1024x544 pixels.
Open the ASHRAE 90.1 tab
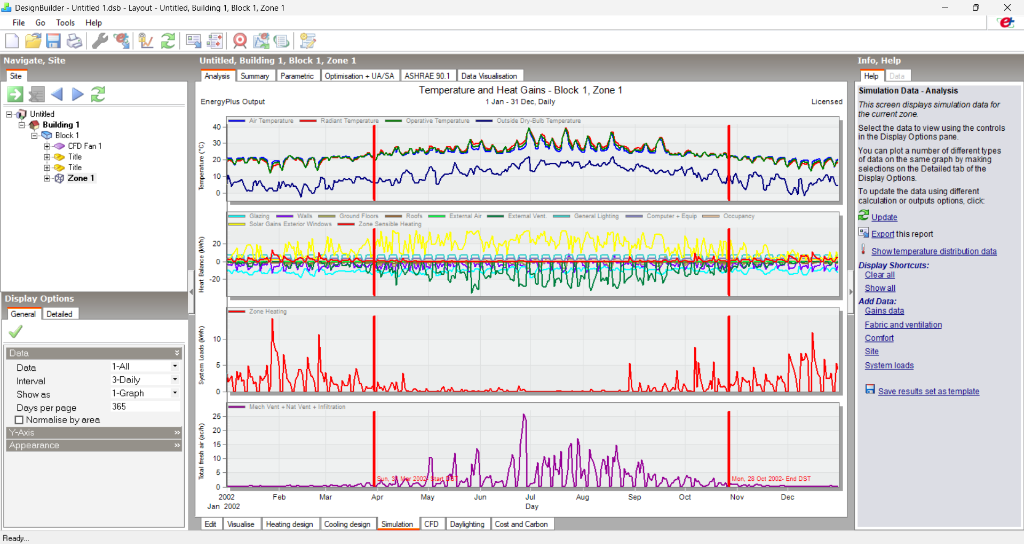(x=427, y=76)
